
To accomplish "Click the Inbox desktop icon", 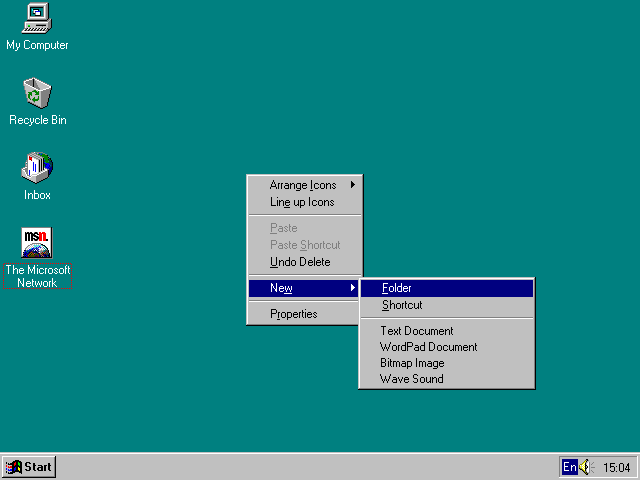I will pos(37,168).
